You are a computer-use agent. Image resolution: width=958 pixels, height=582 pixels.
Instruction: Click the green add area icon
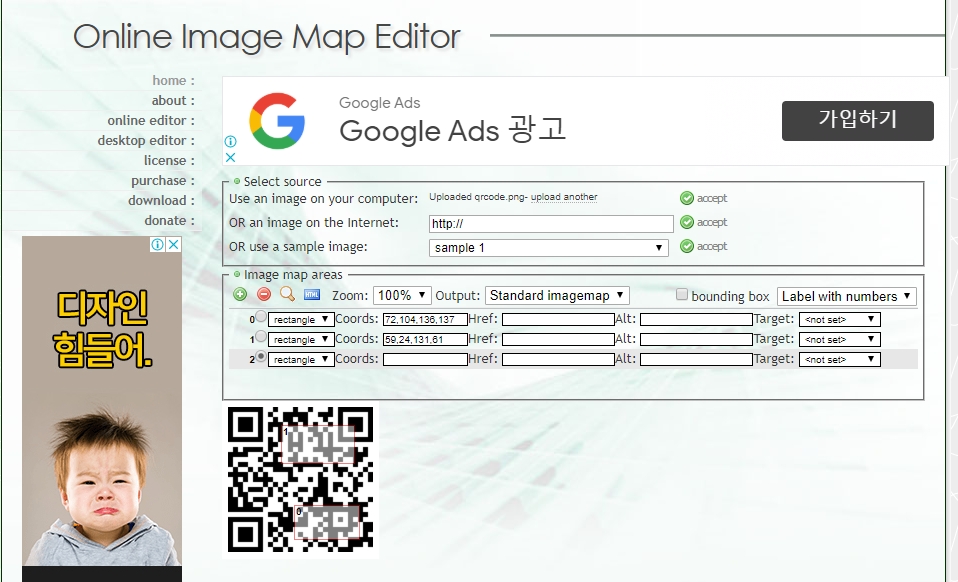point(240,294)
